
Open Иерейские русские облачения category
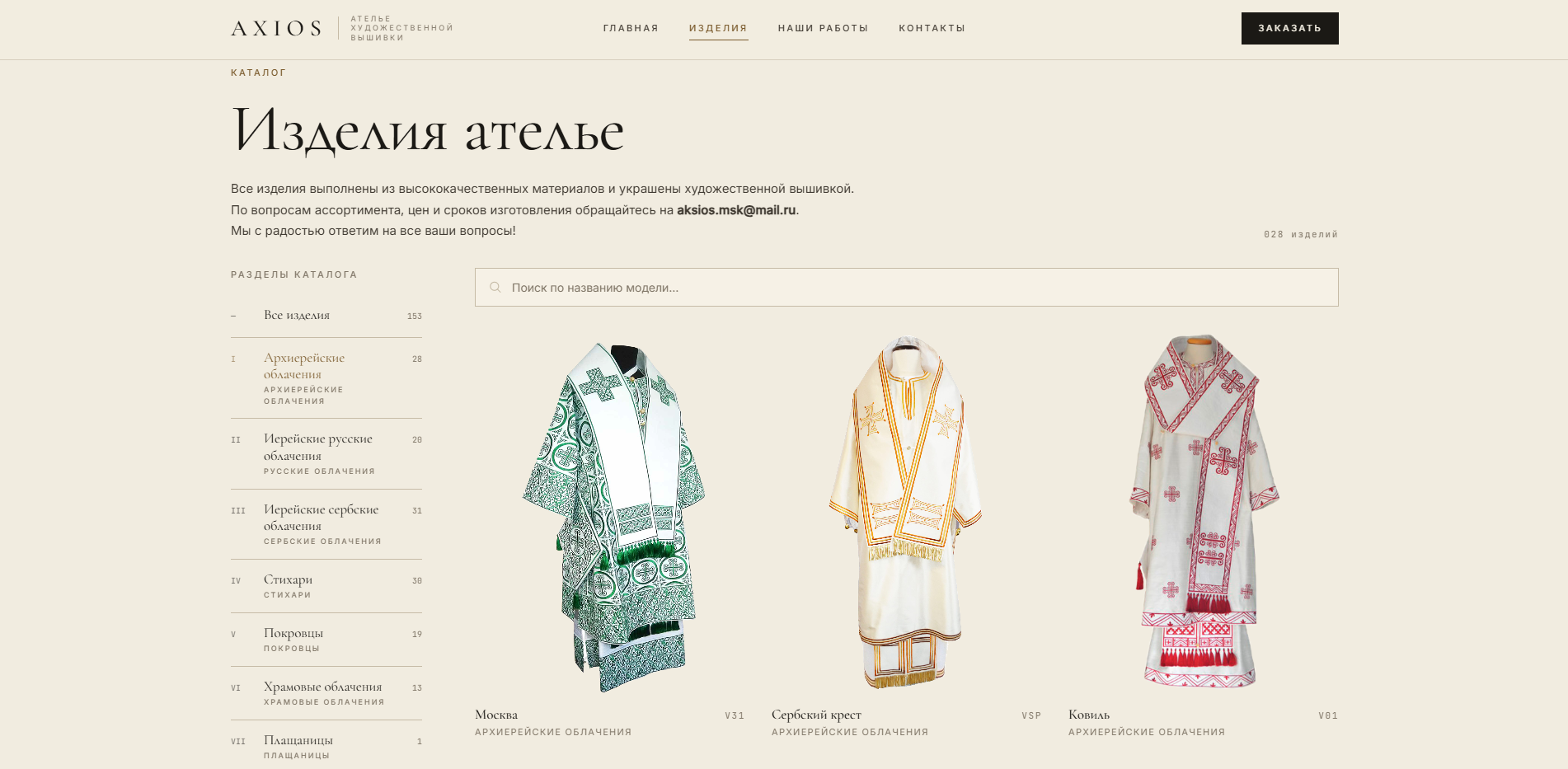[326, 454]
